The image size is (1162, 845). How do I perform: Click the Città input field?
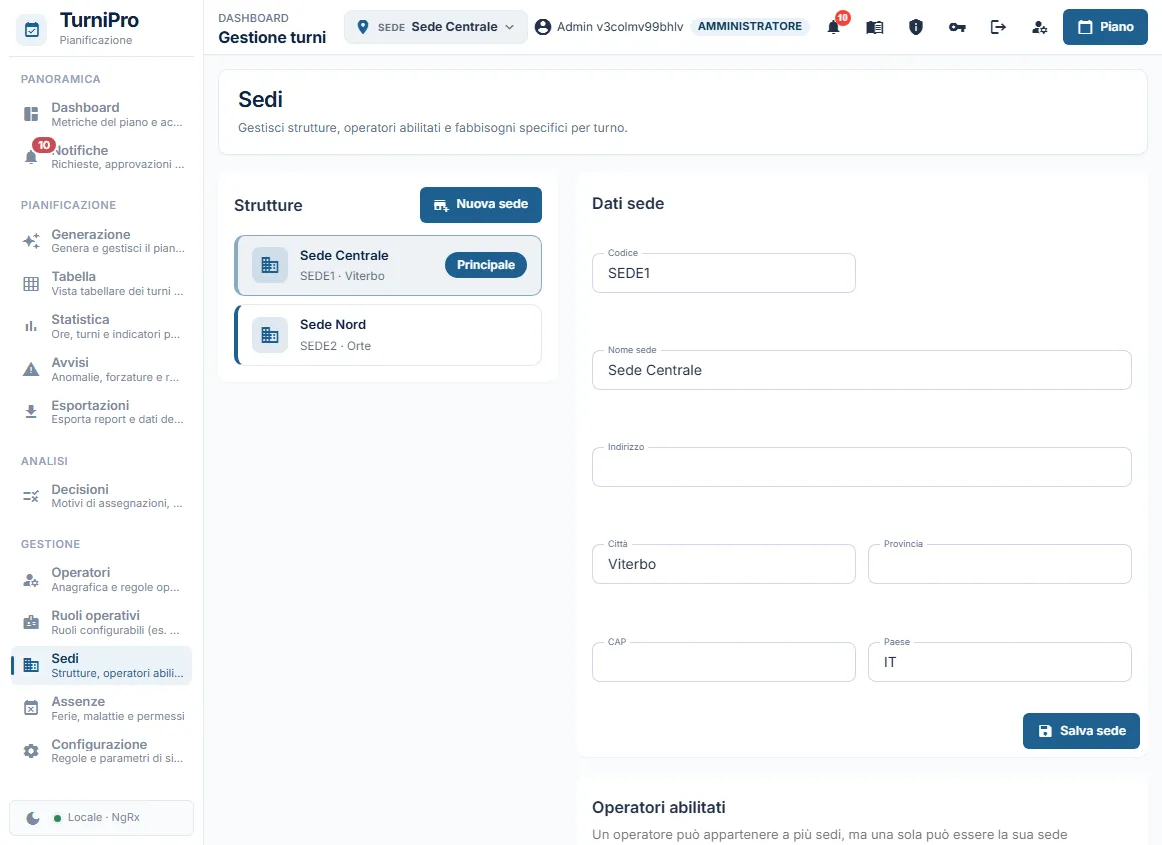coord(723,565)
